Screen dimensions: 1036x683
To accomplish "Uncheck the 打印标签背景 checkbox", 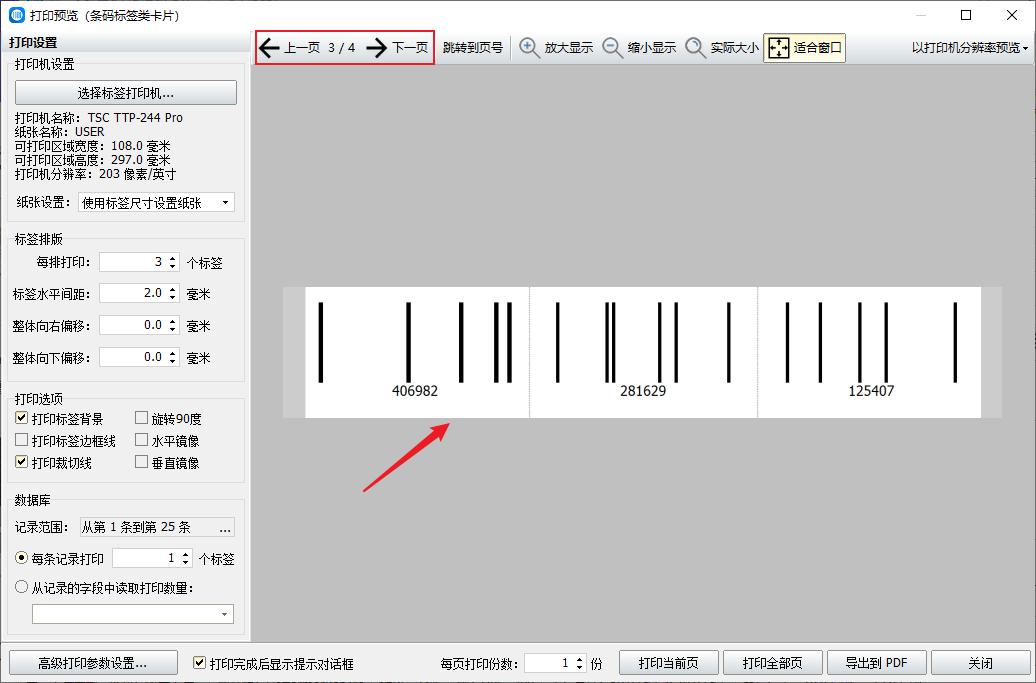I will (21, 417).
